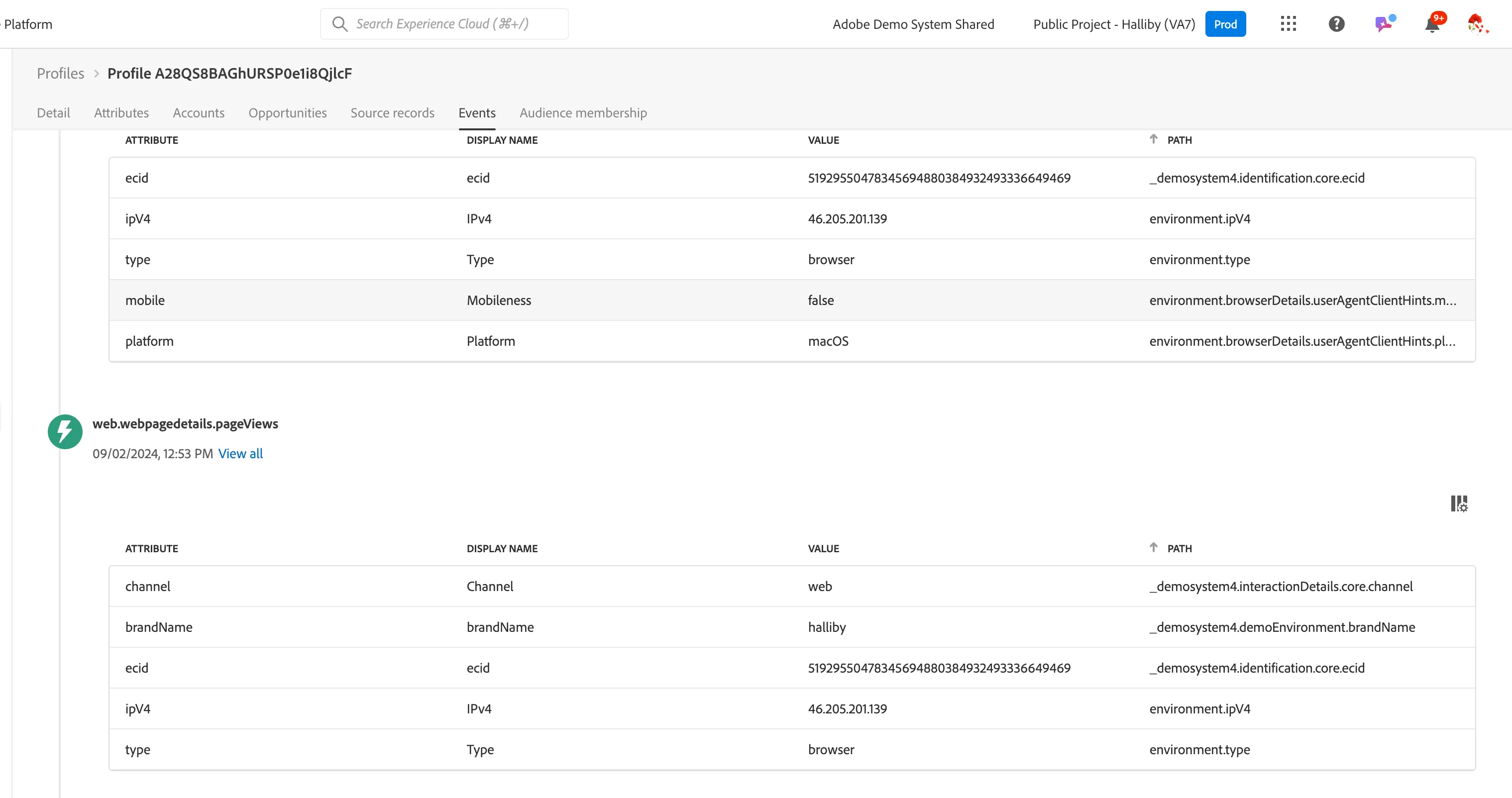Navigate back to Profiles breadcrumb
Screen dimensions: 1512x798
pyautogui.click(x=60, y=73)
